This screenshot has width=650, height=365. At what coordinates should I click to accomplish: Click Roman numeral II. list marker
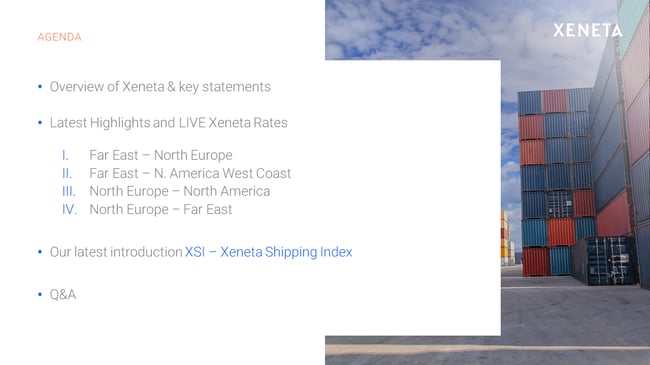click(67, 173)
